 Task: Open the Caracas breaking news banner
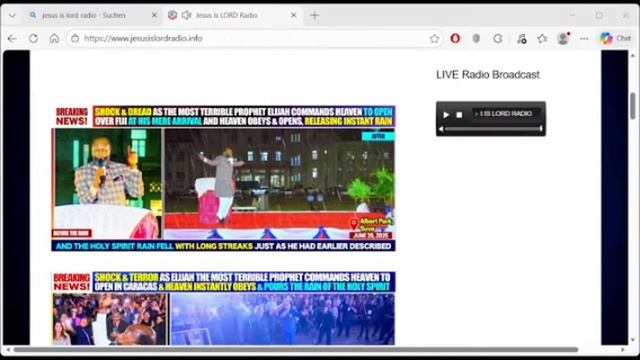(x=223, y=308)
